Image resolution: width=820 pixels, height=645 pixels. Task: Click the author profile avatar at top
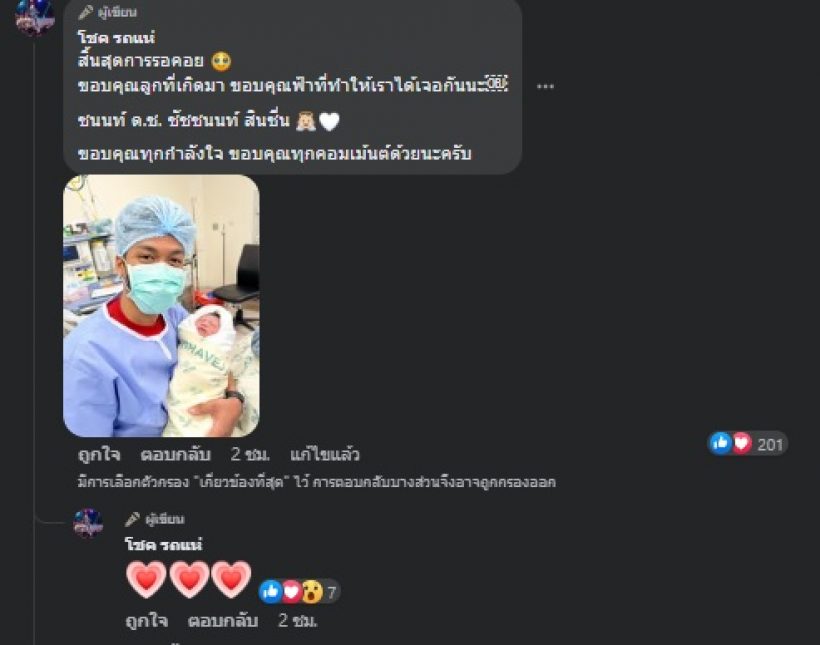click(x=35, y=17)
